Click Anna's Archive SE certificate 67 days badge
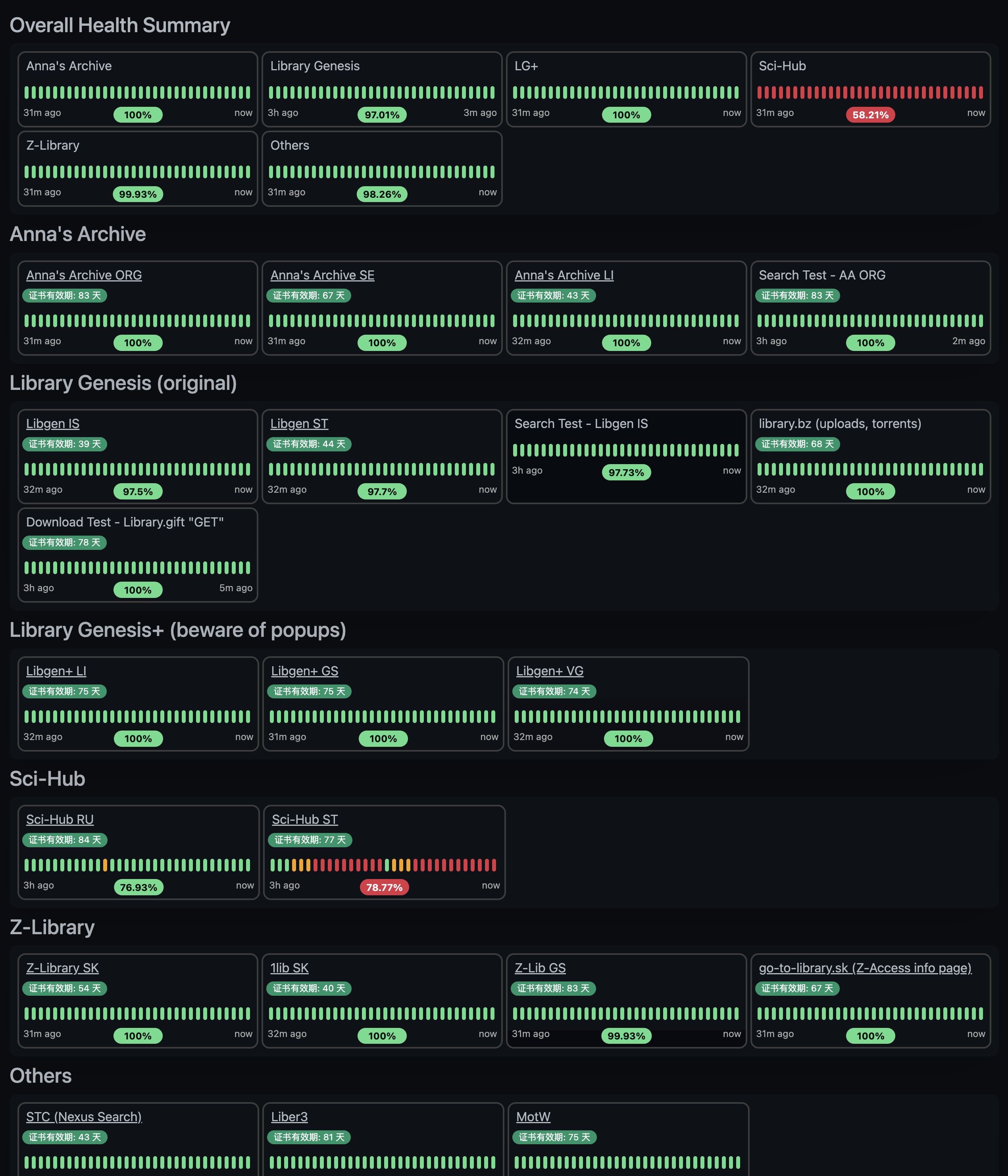The image size is (1008, 1176). (309, 296)
